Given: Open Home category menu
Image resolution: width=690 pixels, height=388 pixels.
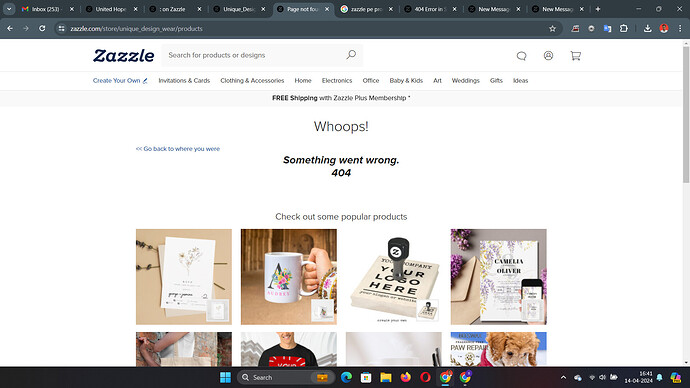Looking at the screenshot, I should click(x=303, y=81).
